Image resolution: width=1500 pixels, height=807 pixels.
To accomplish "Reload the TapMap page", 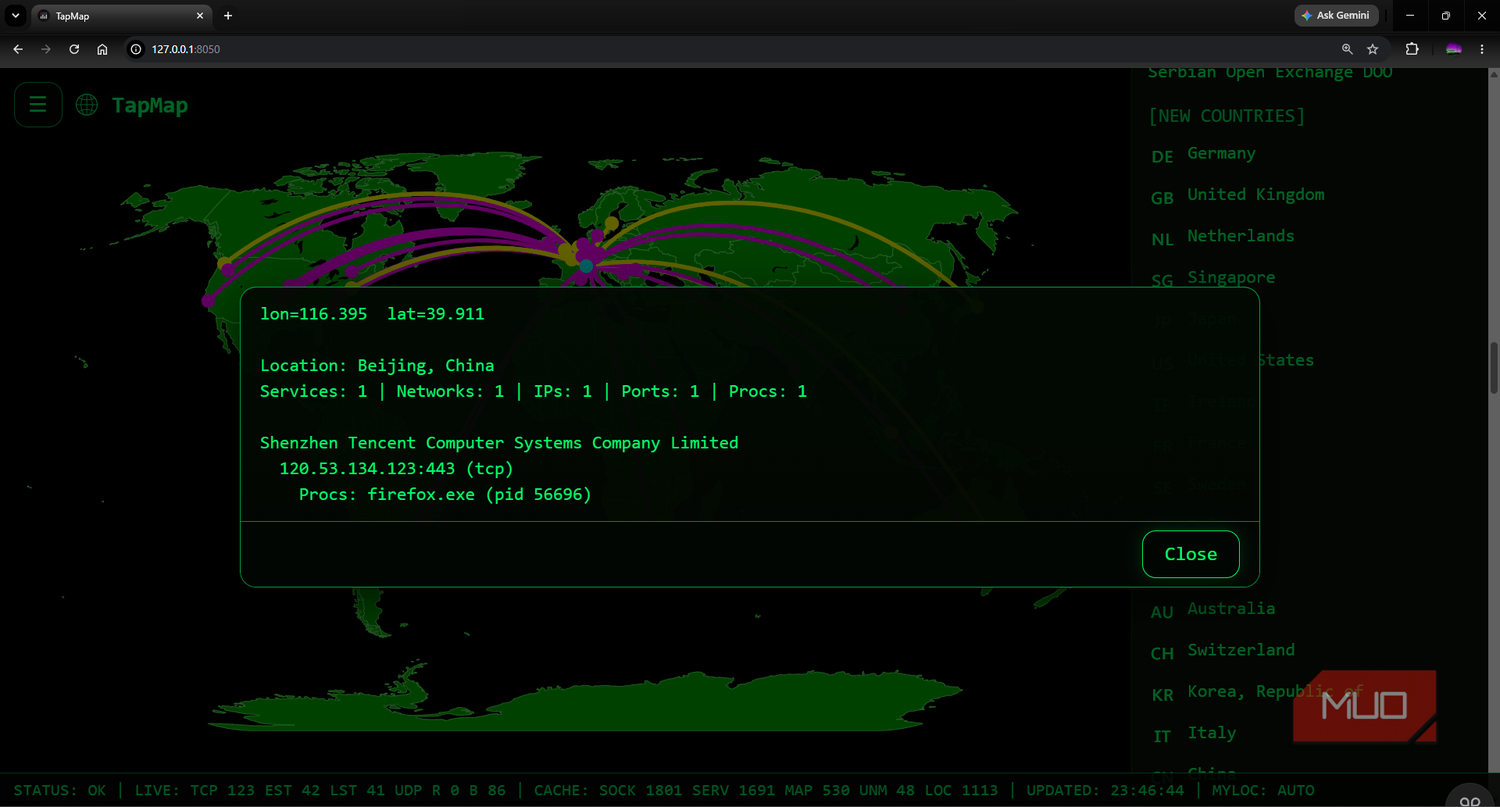I will point(74,49).
